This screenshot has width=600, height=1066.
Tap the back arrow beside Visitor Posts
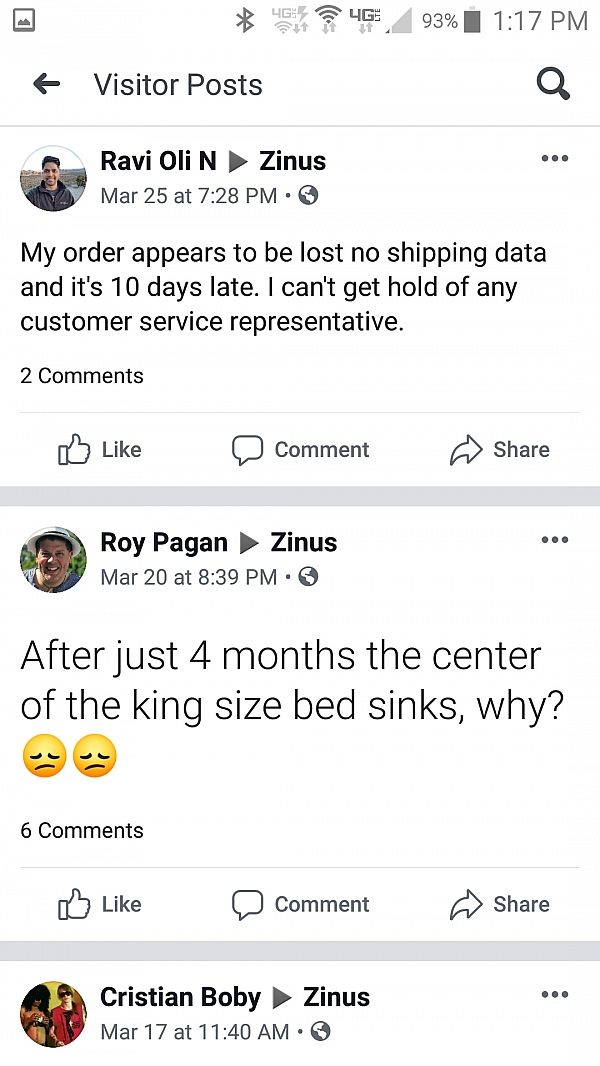click(x=46, y=84)
